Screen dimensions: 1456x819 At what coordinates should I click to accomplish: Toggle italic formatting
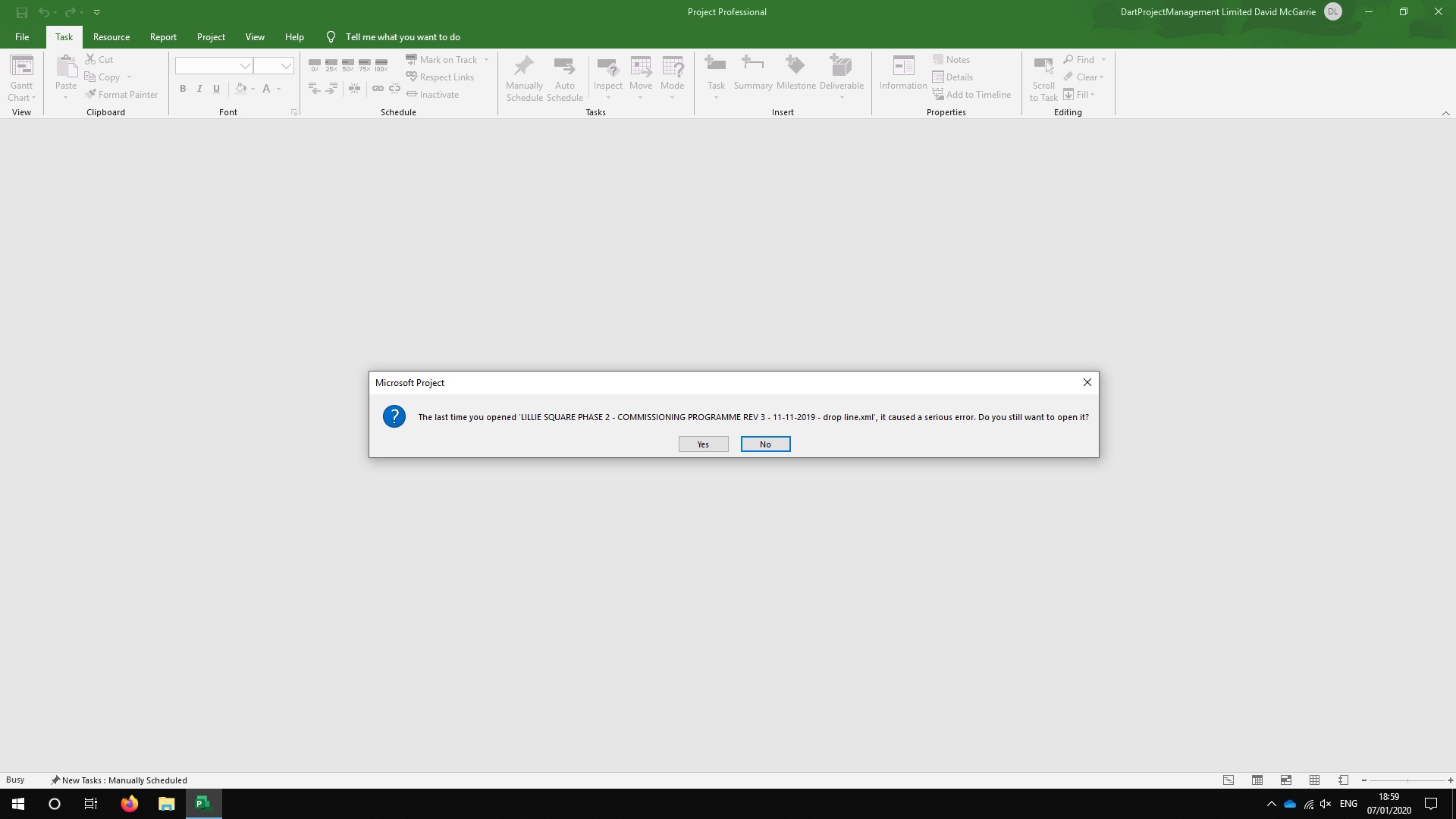tap(199, 89)
